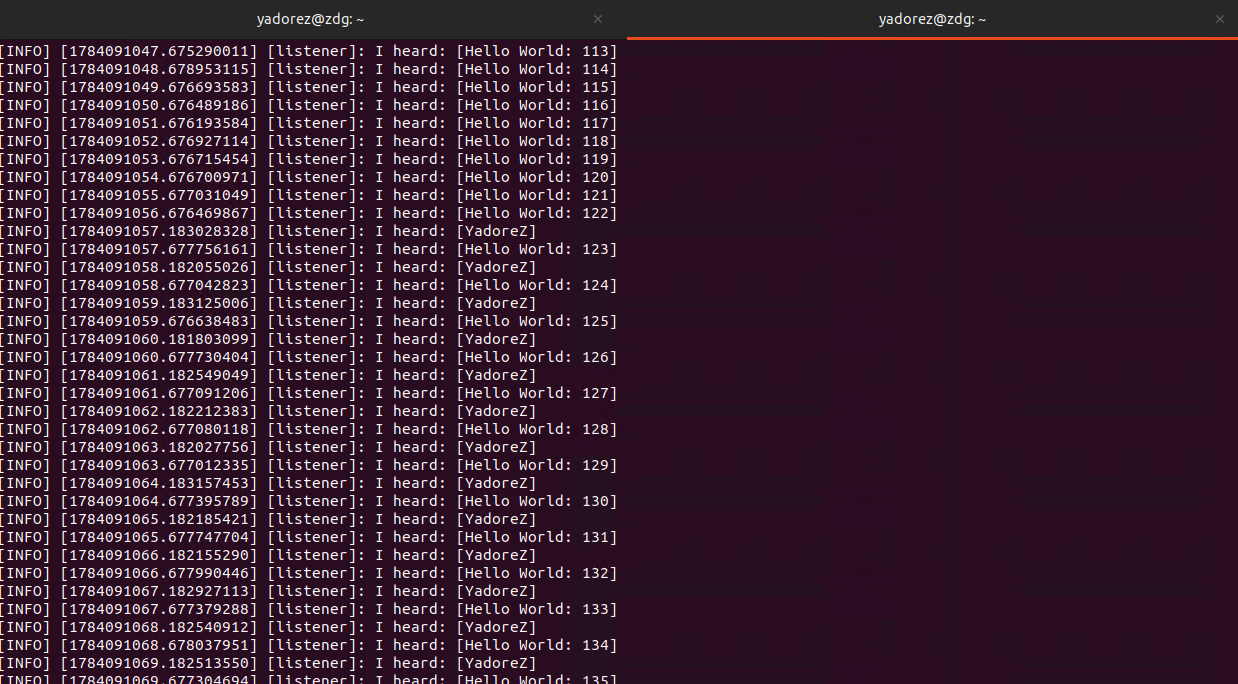Click the 'Hello World: 117' output line
Screen dimensions: 1238x684
[309, 123]
